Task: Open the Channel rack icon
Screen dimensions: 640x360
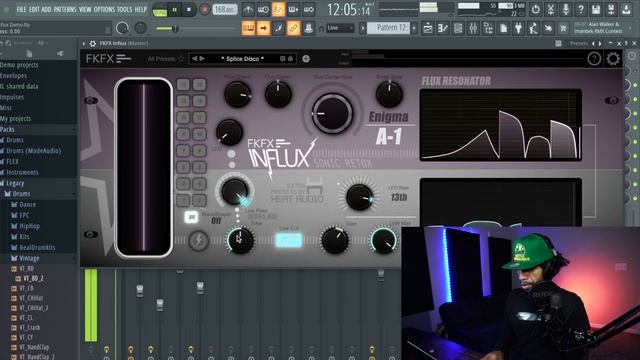Action: coord(458,28)
